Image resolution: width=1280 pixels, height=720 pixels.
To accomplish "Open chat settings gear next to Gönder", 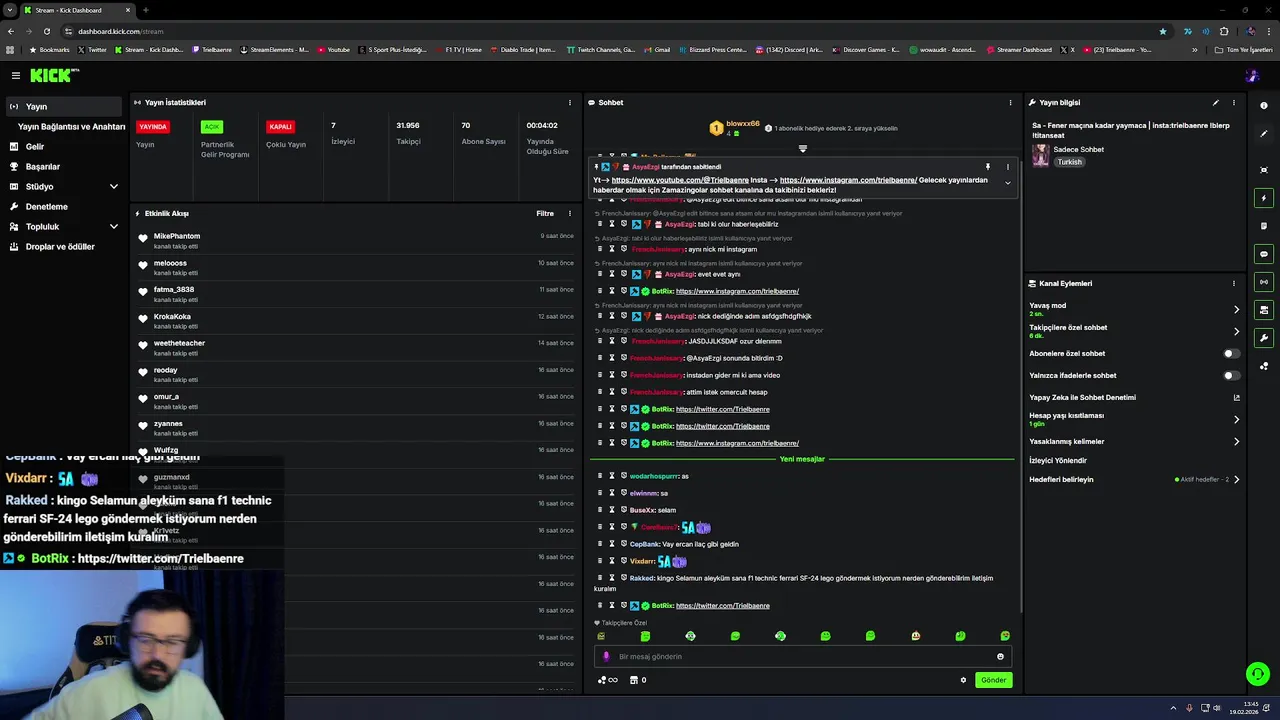I will click(964, 680).
